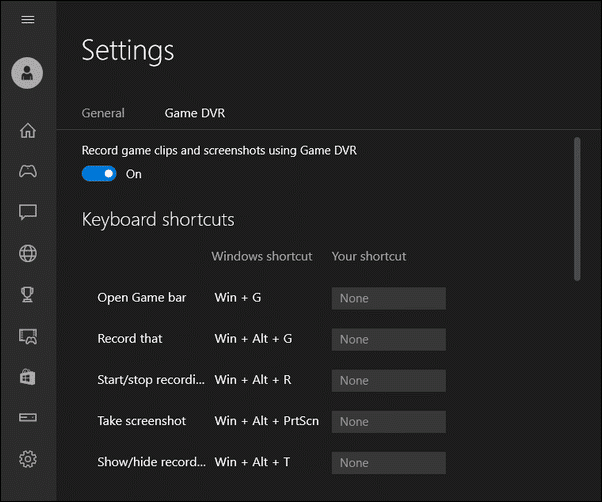602x502 pixels.
Task: Set custom shortcut for Take screenshot
Action: [389, 421]
